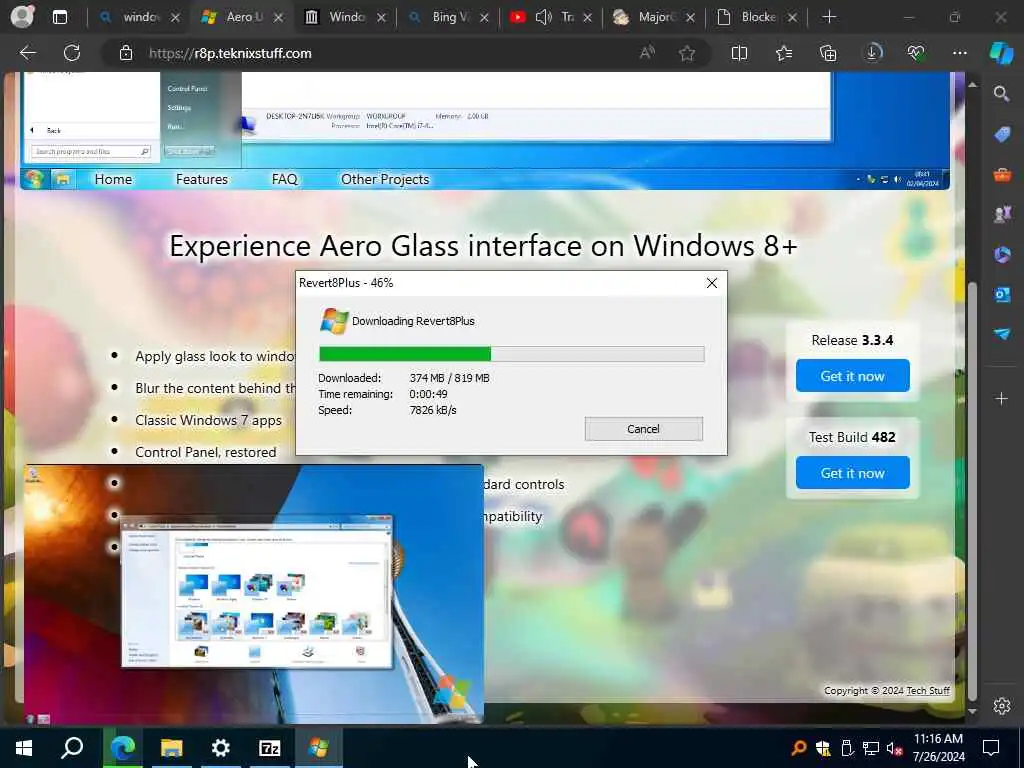1024x768 pixels.
Task: Open Other Projects in page navigation
Action: 385,179
